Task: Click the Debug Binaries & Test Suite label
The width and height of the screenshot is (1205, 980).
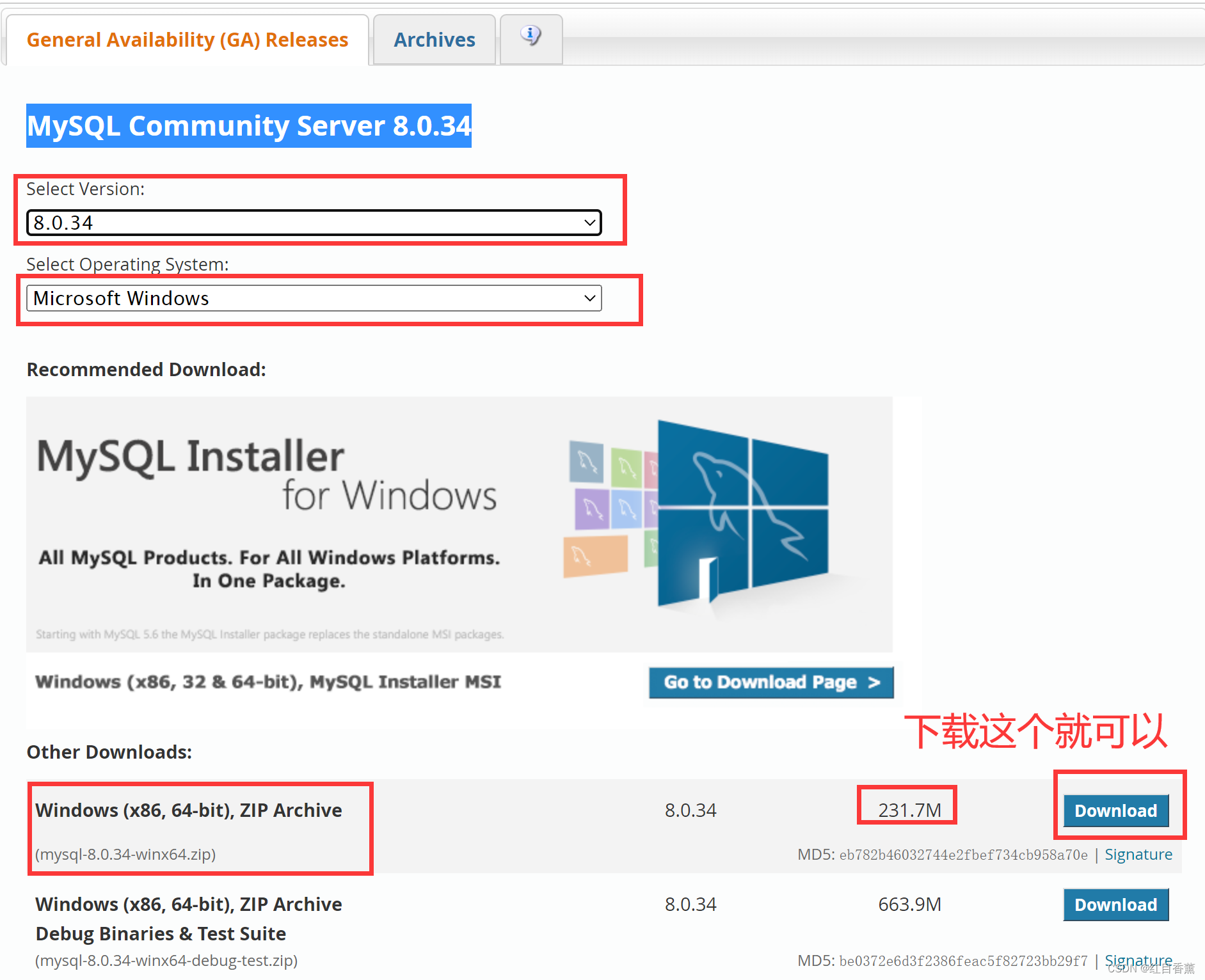Action: coord(161,934)
